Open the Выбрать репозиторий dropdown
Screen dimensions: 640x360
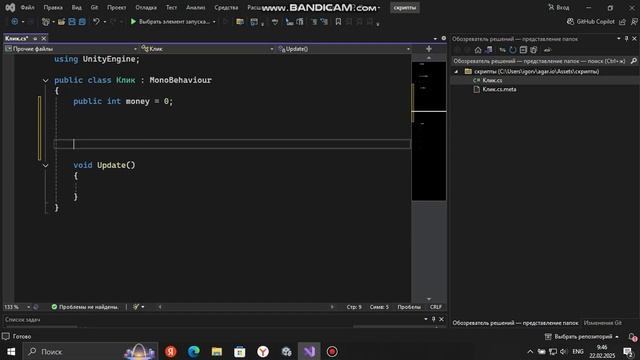[582, 336]
